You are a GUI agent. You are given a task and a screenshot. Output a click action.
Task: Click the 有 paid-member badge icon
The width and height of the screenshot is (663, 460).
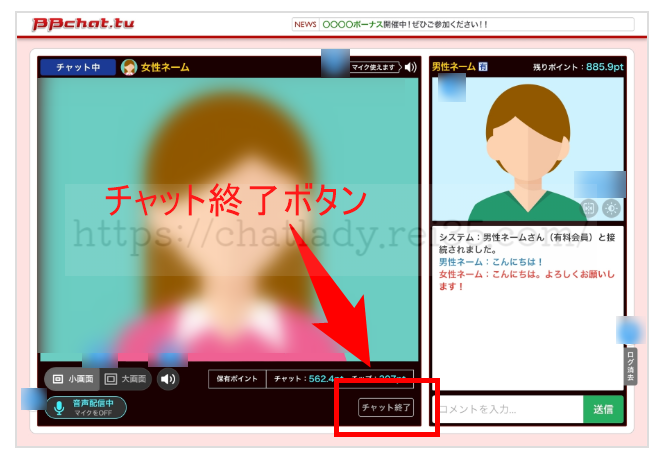(x=483, y=67)
